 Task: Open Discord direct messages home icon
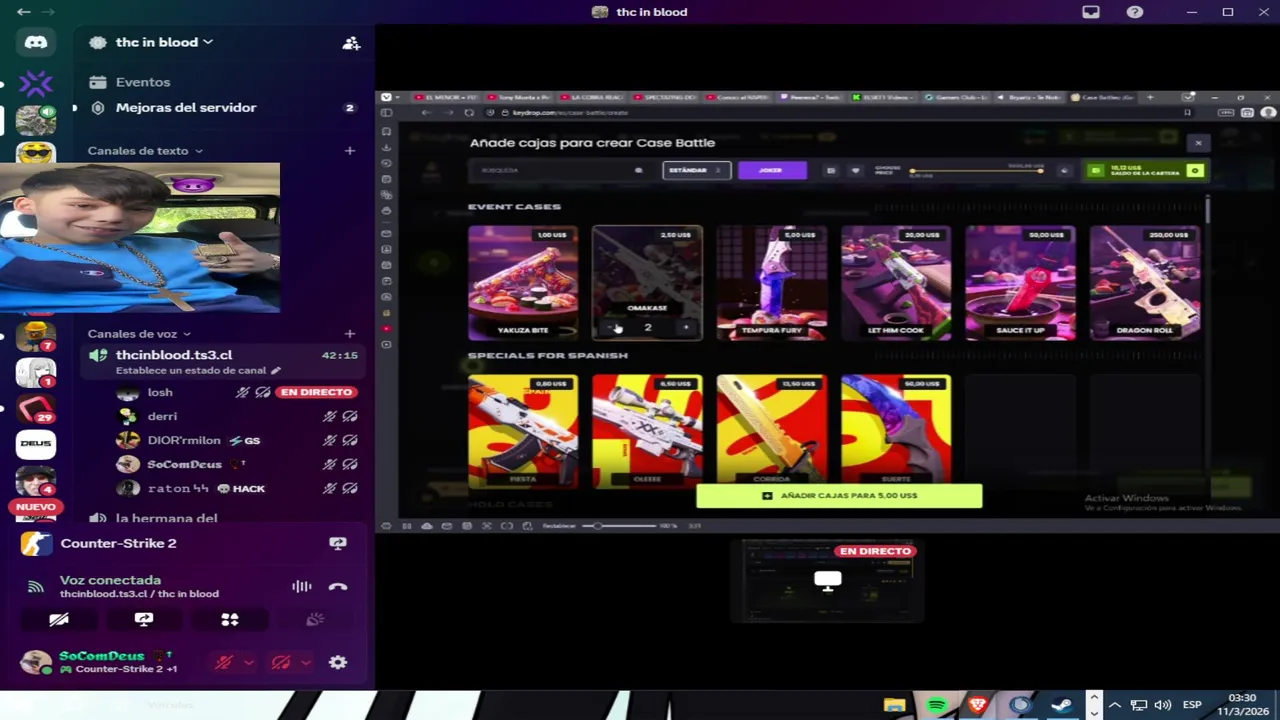click(x=36, y=42)
